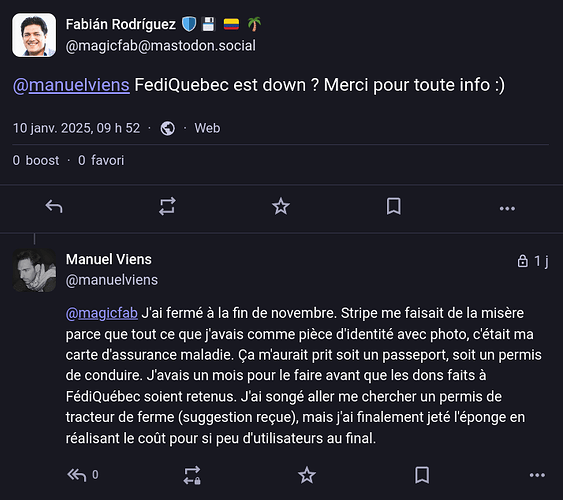Open the 0 boost count list
The width and height of the screenshot is (563, 500).
point(36,160)
